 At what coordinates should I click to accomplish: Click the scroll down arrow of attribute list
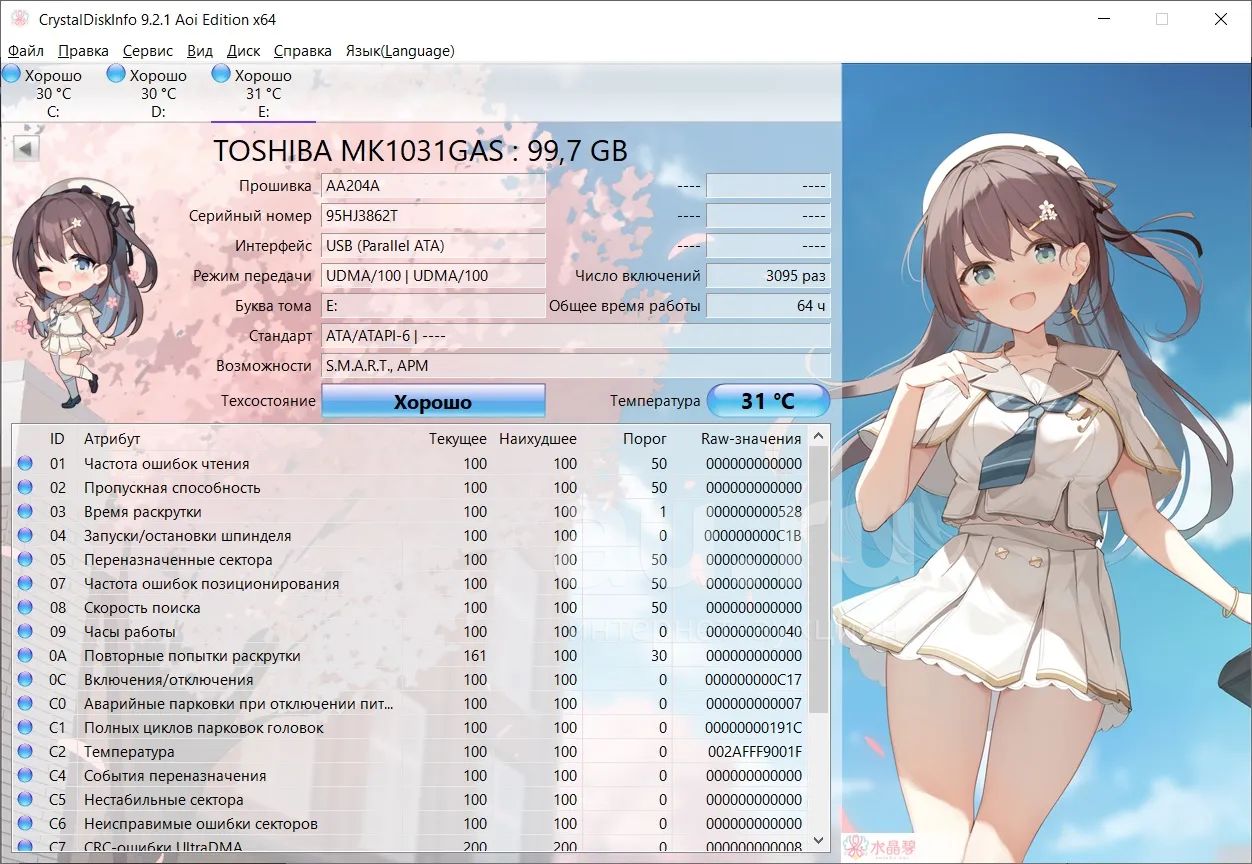[x=819, y=841]
